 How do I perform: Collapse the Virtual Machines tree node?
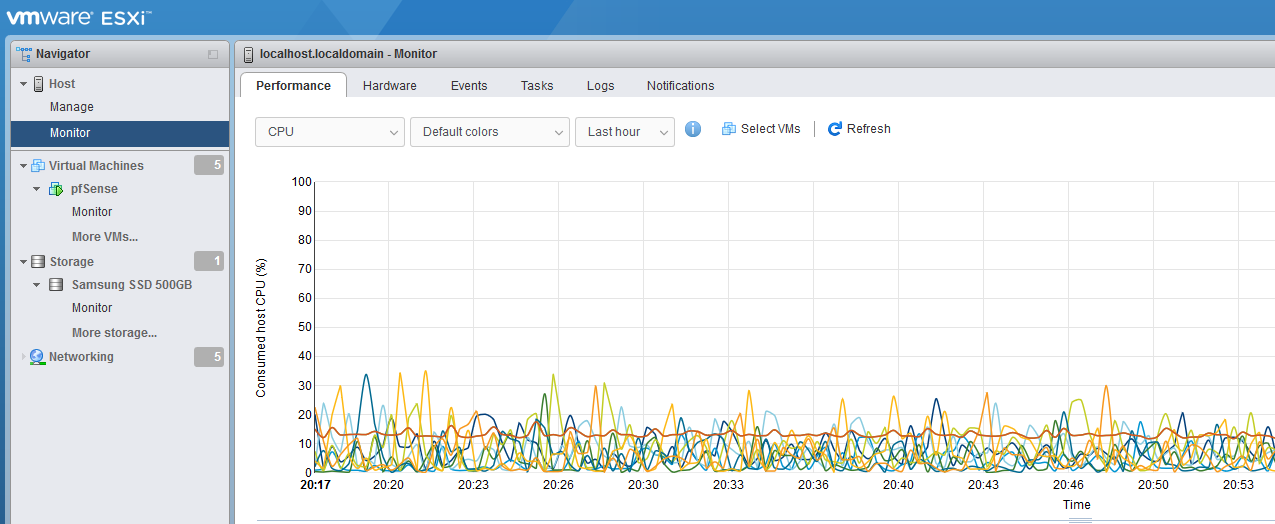click(x=23, y=166)
